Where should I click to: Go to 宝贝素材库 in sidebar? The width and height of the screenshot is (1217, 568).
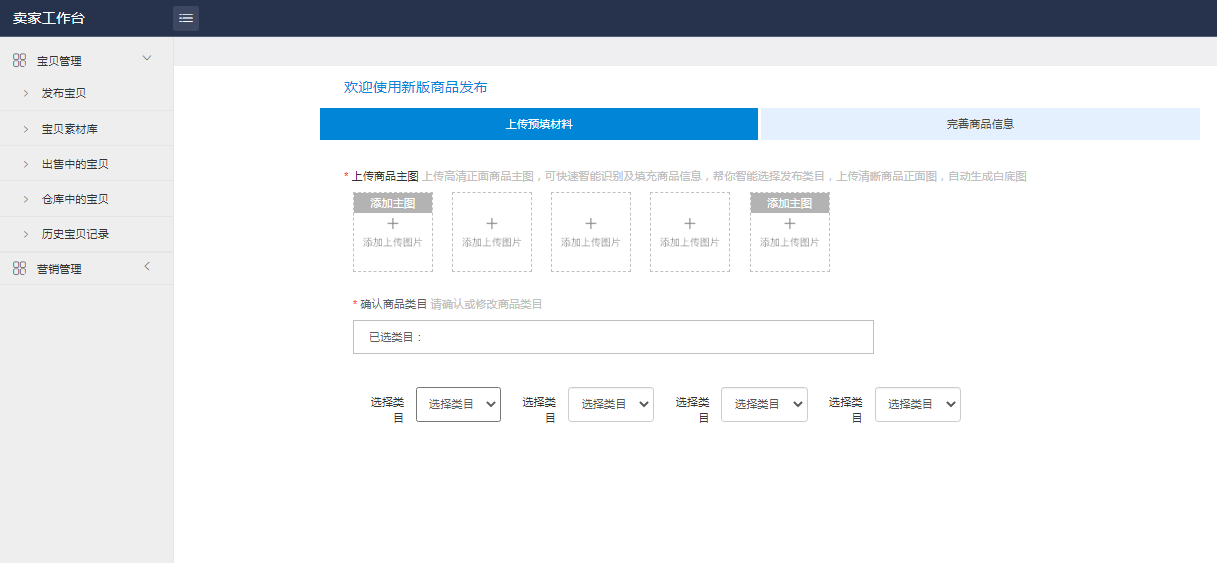tap(69, 129)
